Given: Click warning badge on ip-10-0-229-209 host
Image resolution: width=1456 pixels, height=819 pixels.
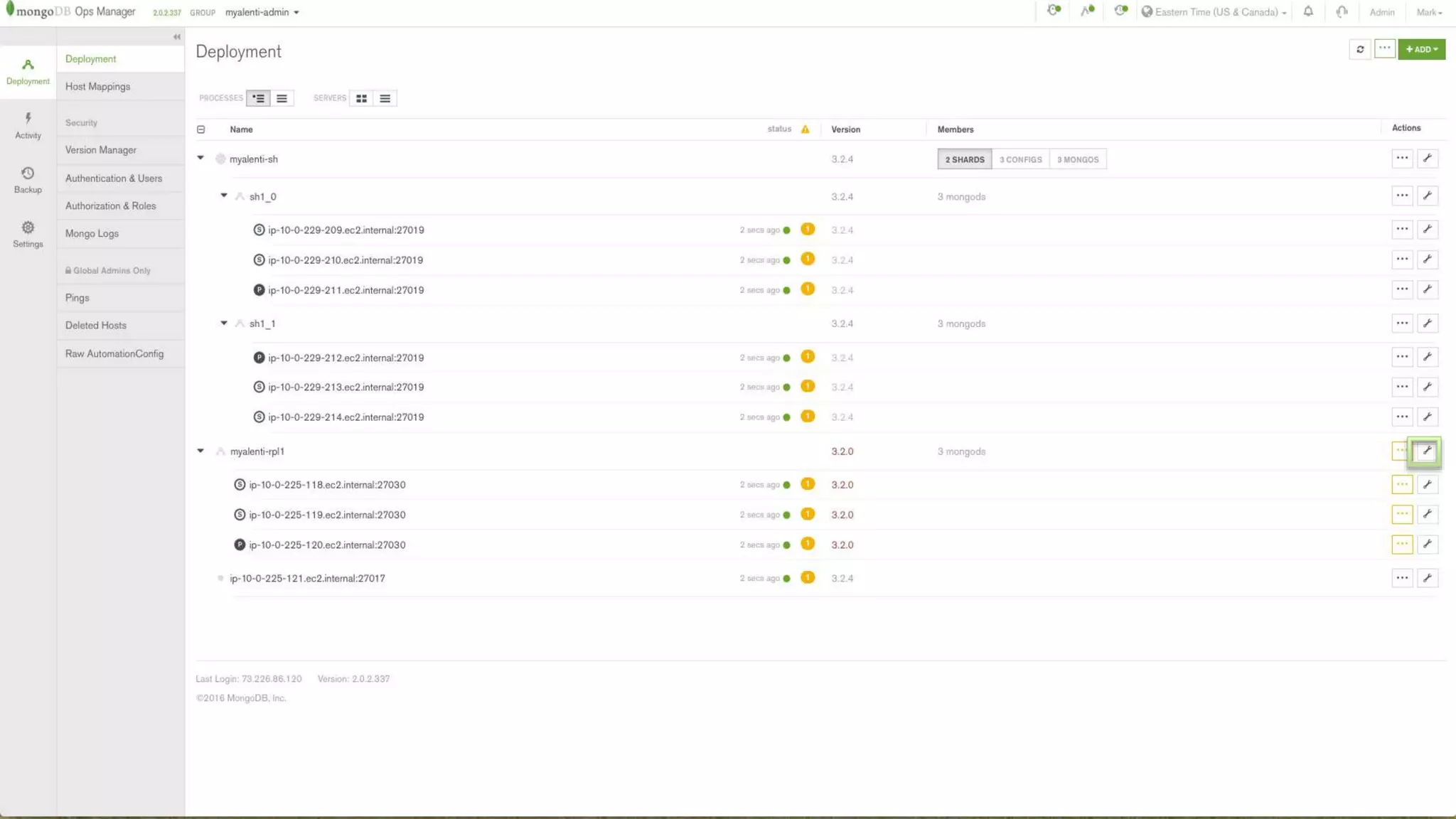Looking at the screenshot, I should coord(807,230).
